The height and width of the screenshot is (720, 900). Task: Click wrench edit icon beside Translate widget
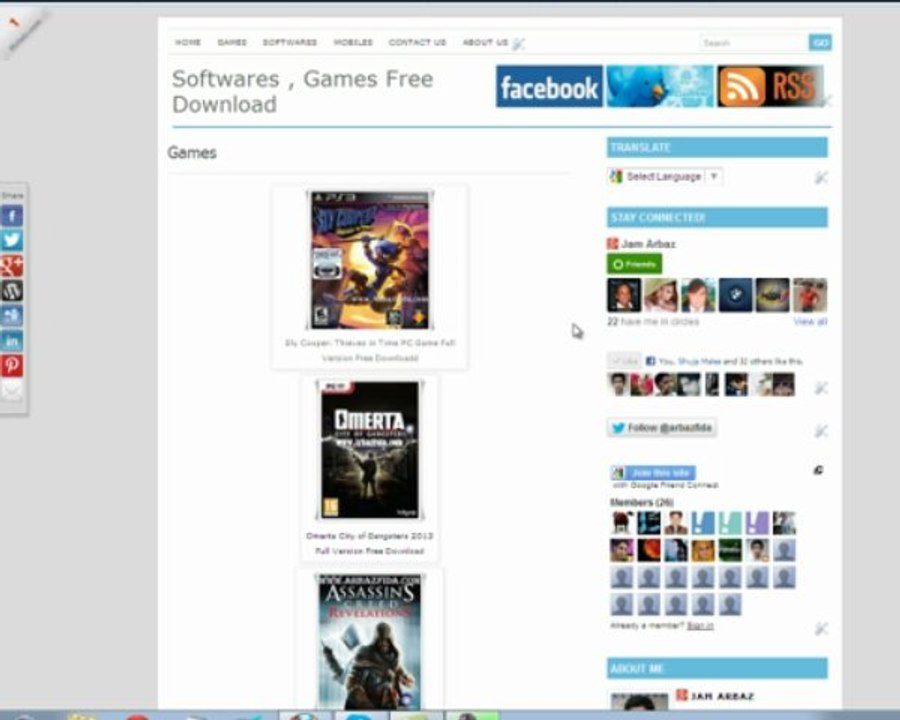pos(821,177)
